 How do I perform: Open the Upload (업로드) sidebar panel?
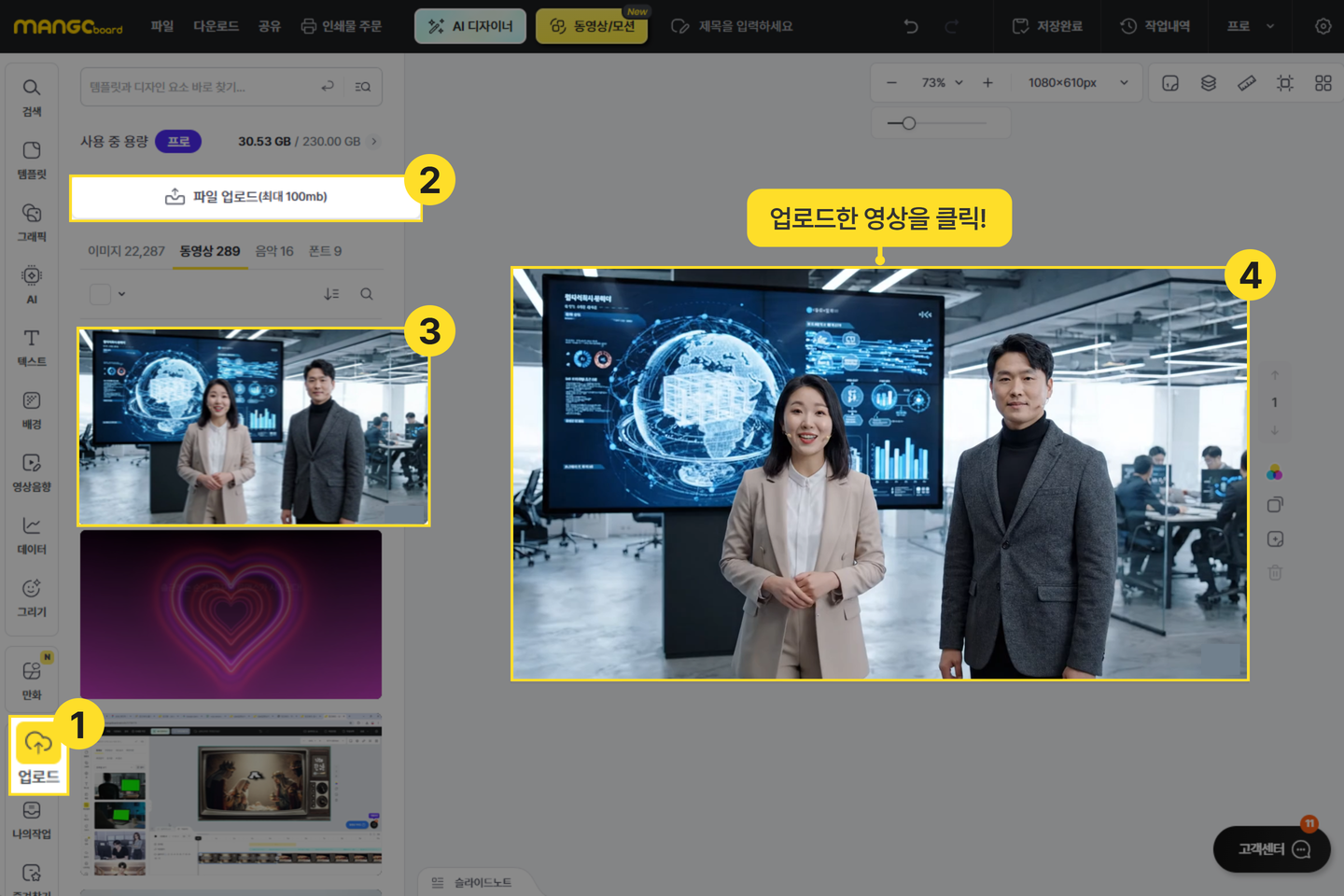tap(37, 756)
